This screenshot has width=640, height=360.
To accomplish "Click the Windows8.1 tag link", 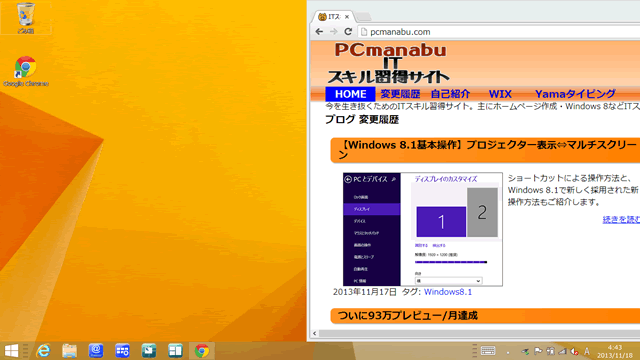I will pyautogui.click(x=448, y=292).
